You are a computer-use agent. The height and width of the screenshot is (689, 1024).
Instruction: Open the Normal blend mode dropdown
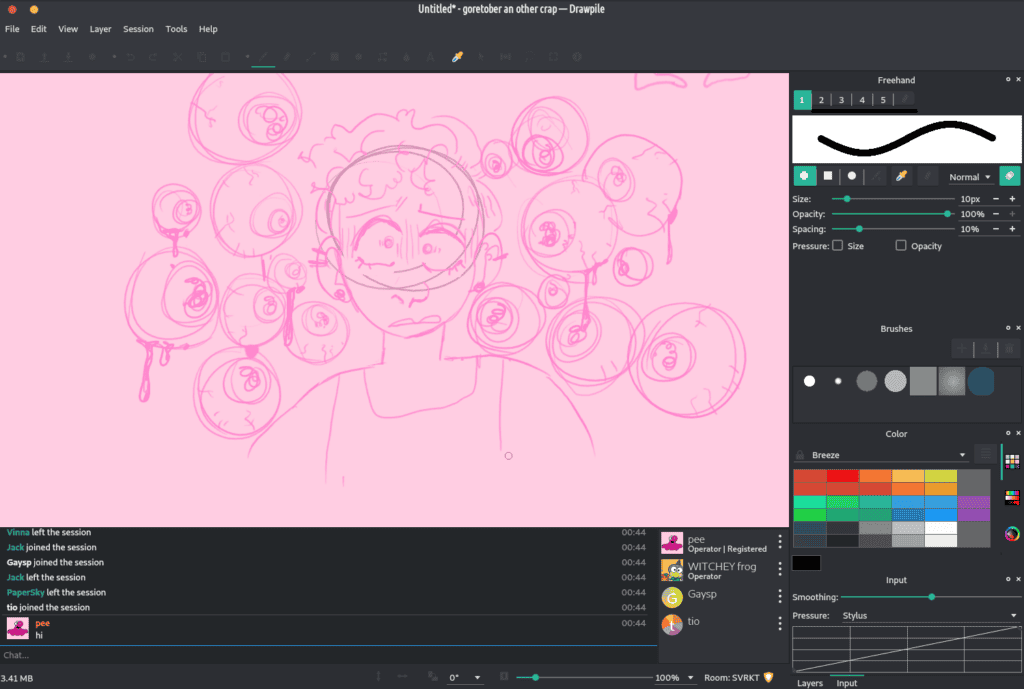pos(971,176)
